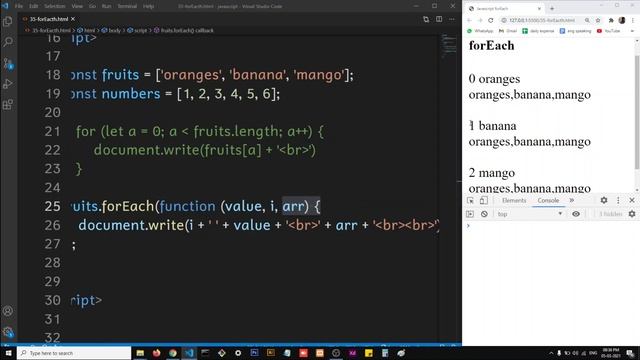Open DevTools customize three-dot menu
Screen dimensions: 640x360
tap(618, 200)
